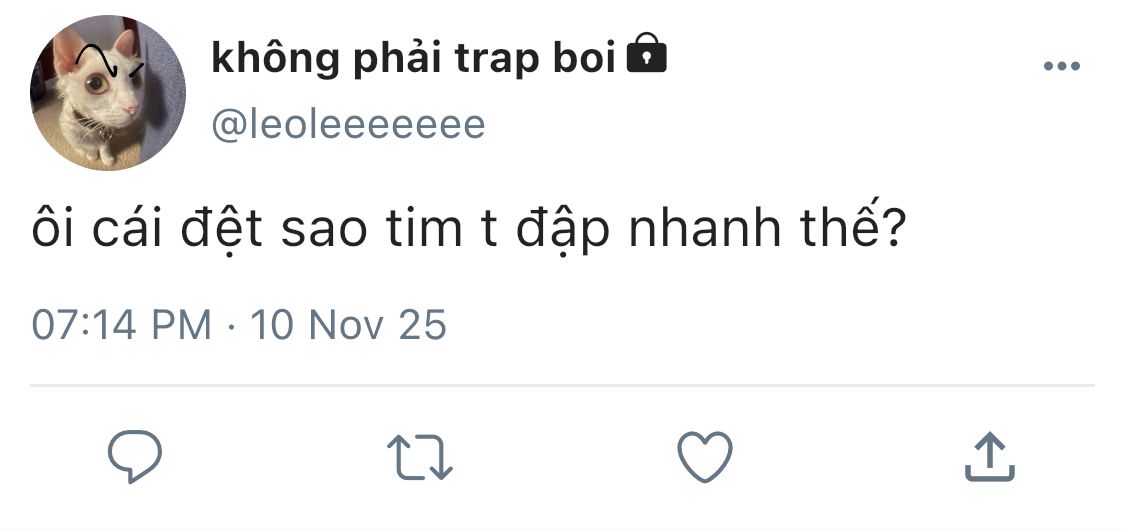1125x530 pixels.
Task: Open the cat profile picture
Action: pyautogui.click(x=108, y=93)
